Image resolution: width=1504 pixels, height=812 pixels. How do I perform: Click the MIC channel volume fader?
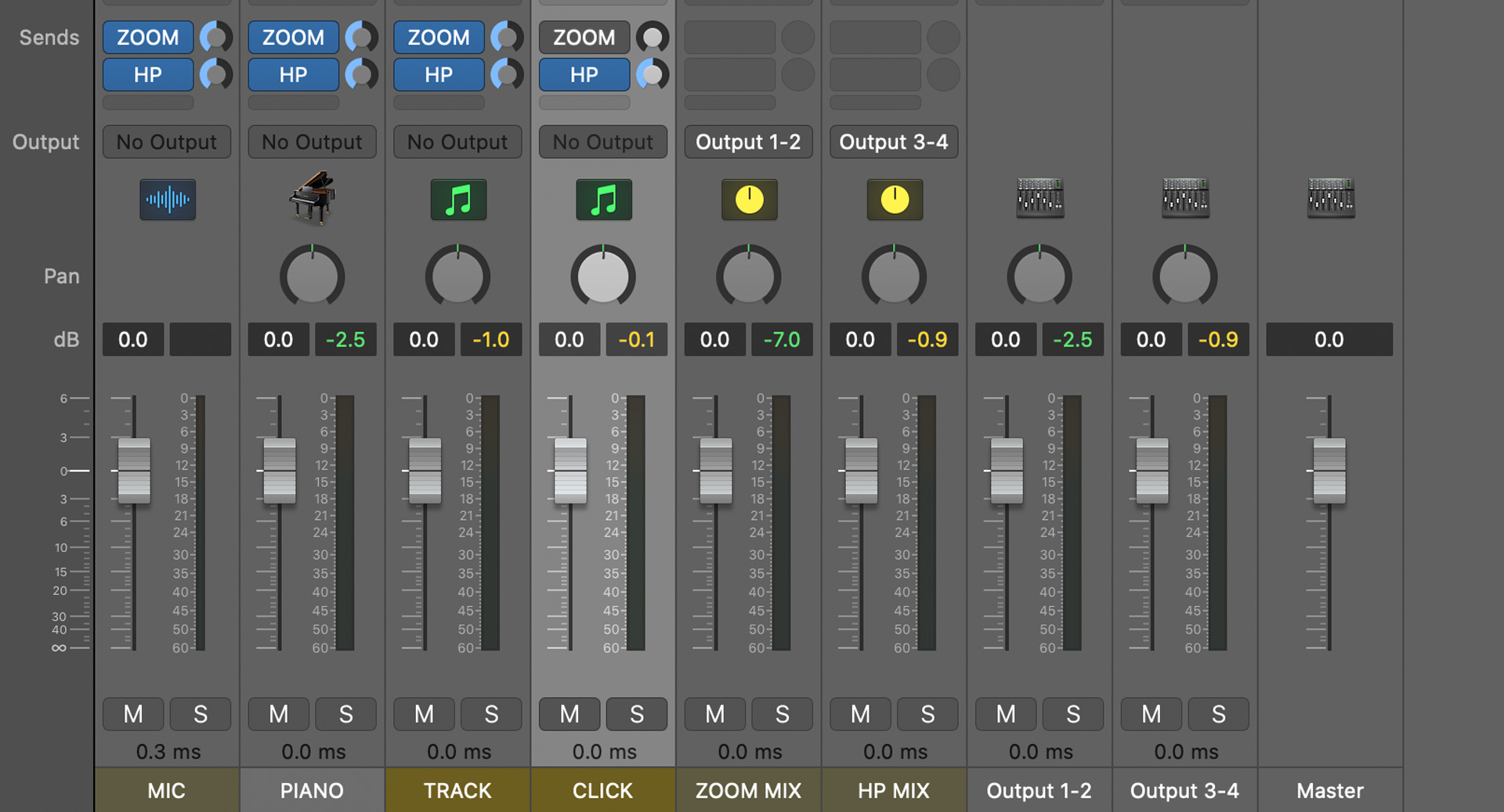pyautogui.click(x=134, y=471)
